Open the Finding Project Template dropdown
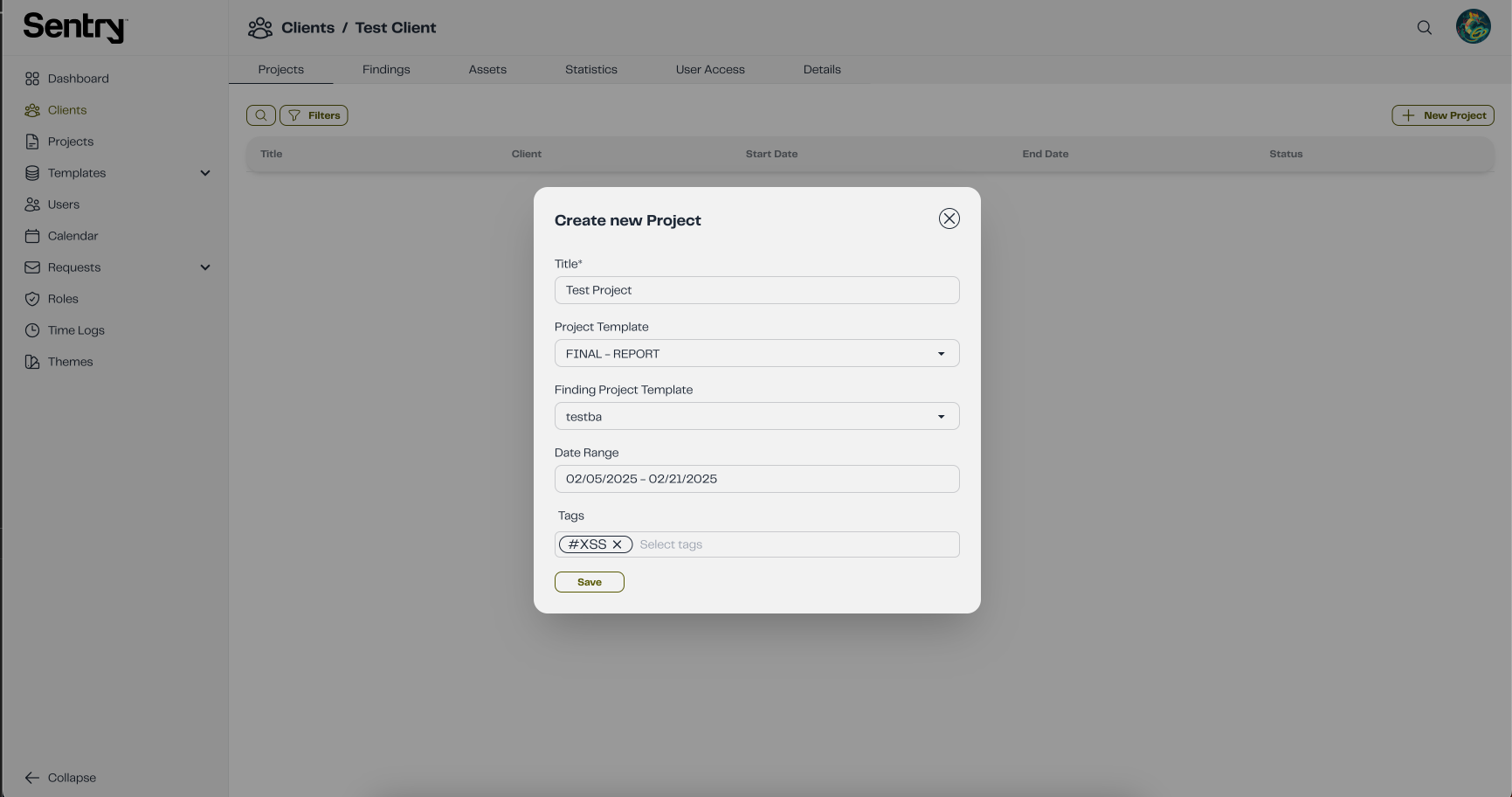 point(757,416)
